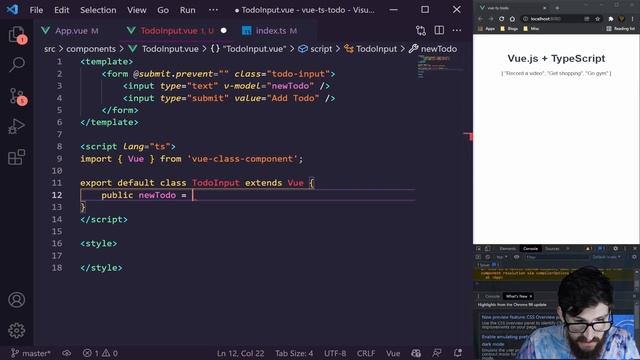Click the Open Changes compare icon
640x360 pixels.
point(421,31)
